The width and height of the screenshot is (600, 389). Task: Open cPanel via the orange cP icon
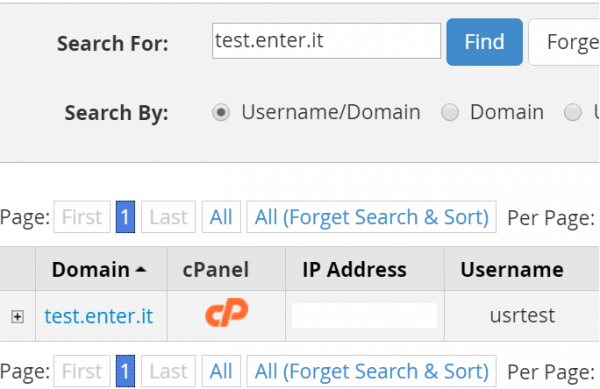point(227,312)
